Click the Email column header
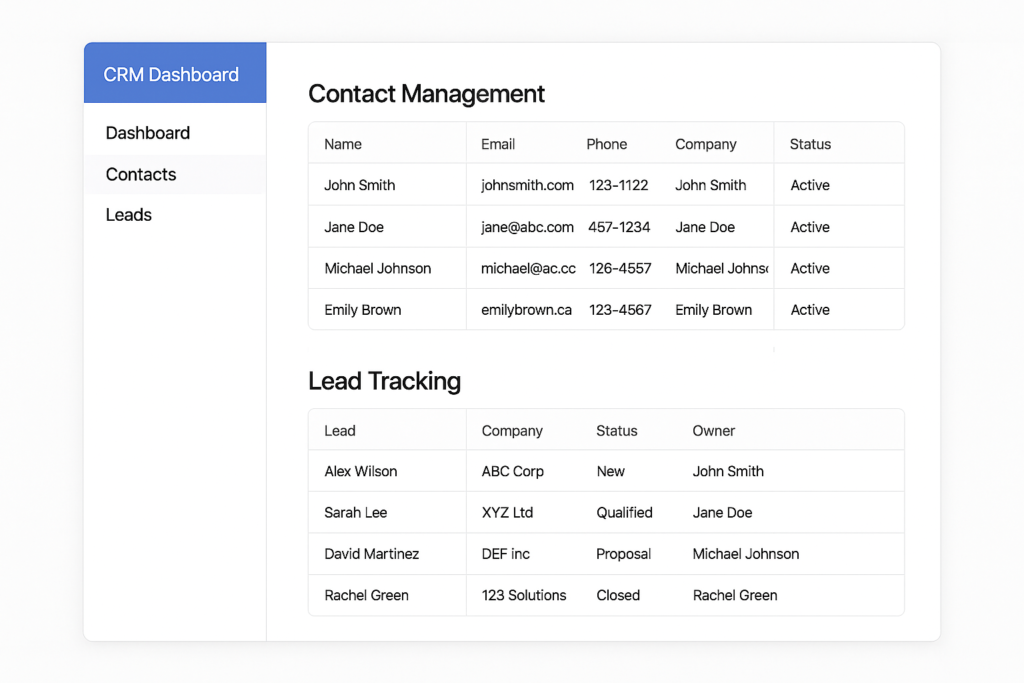Image resolution: width=1024 pixels, height=683 pixels. pos(498,144)
